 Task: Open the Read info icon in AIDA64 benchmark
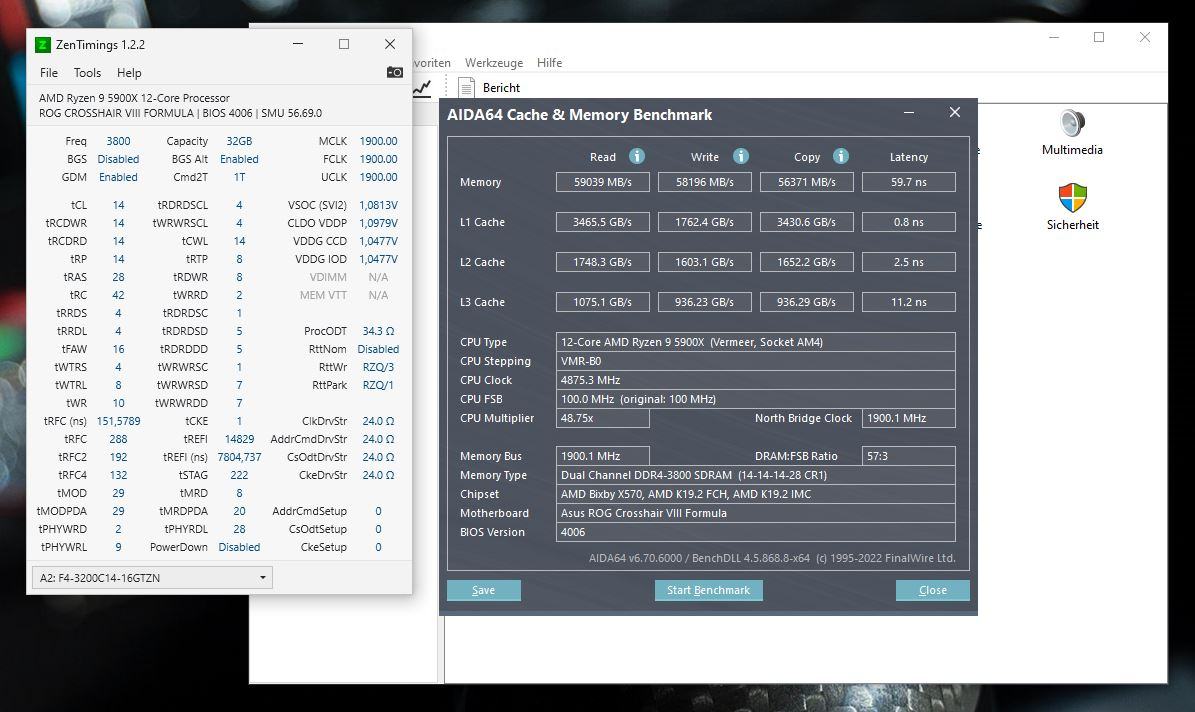pos(636,156)
